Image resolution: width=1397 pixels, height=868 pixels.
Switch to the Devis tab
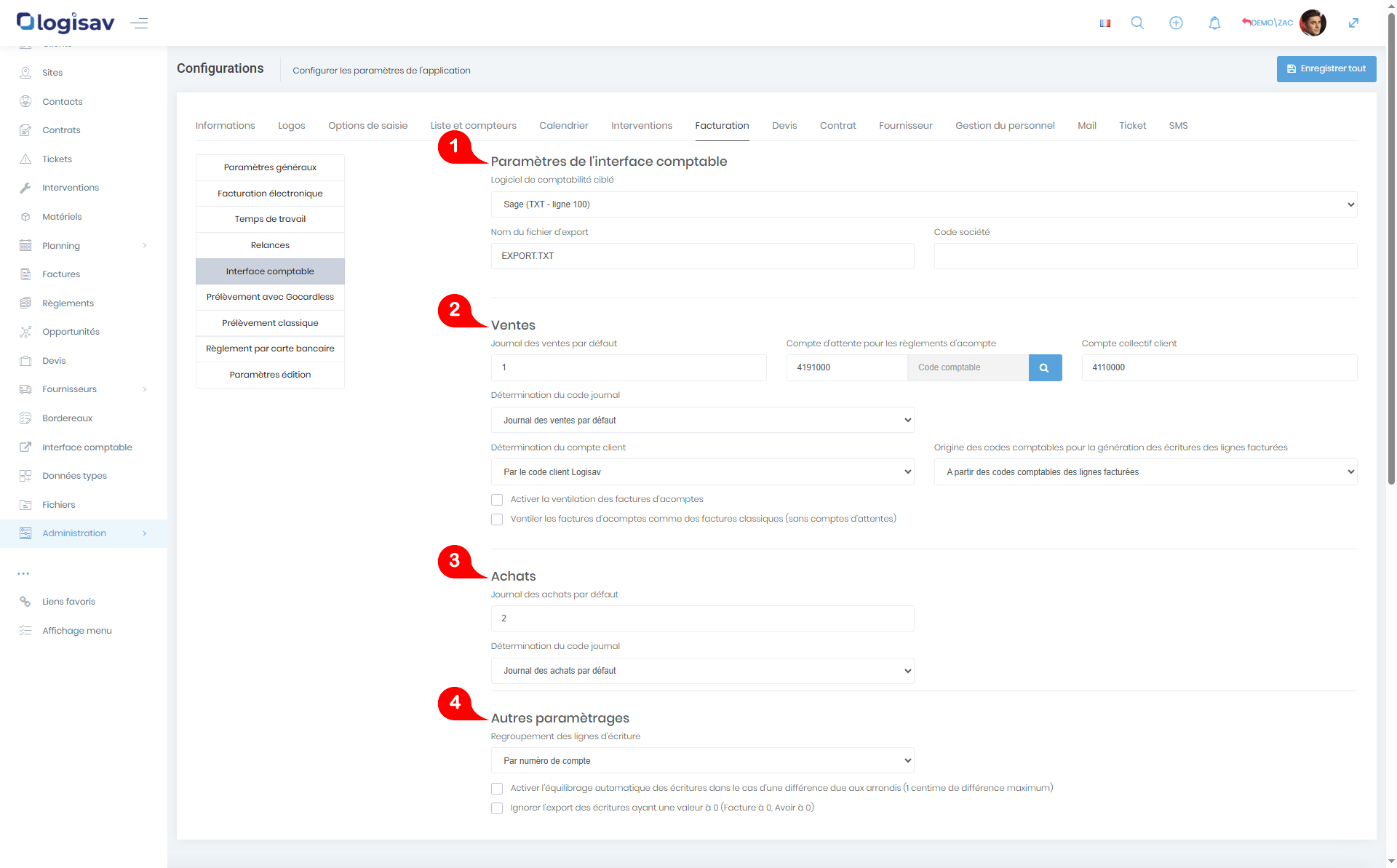pyautogui.click(x=784, y=126)
